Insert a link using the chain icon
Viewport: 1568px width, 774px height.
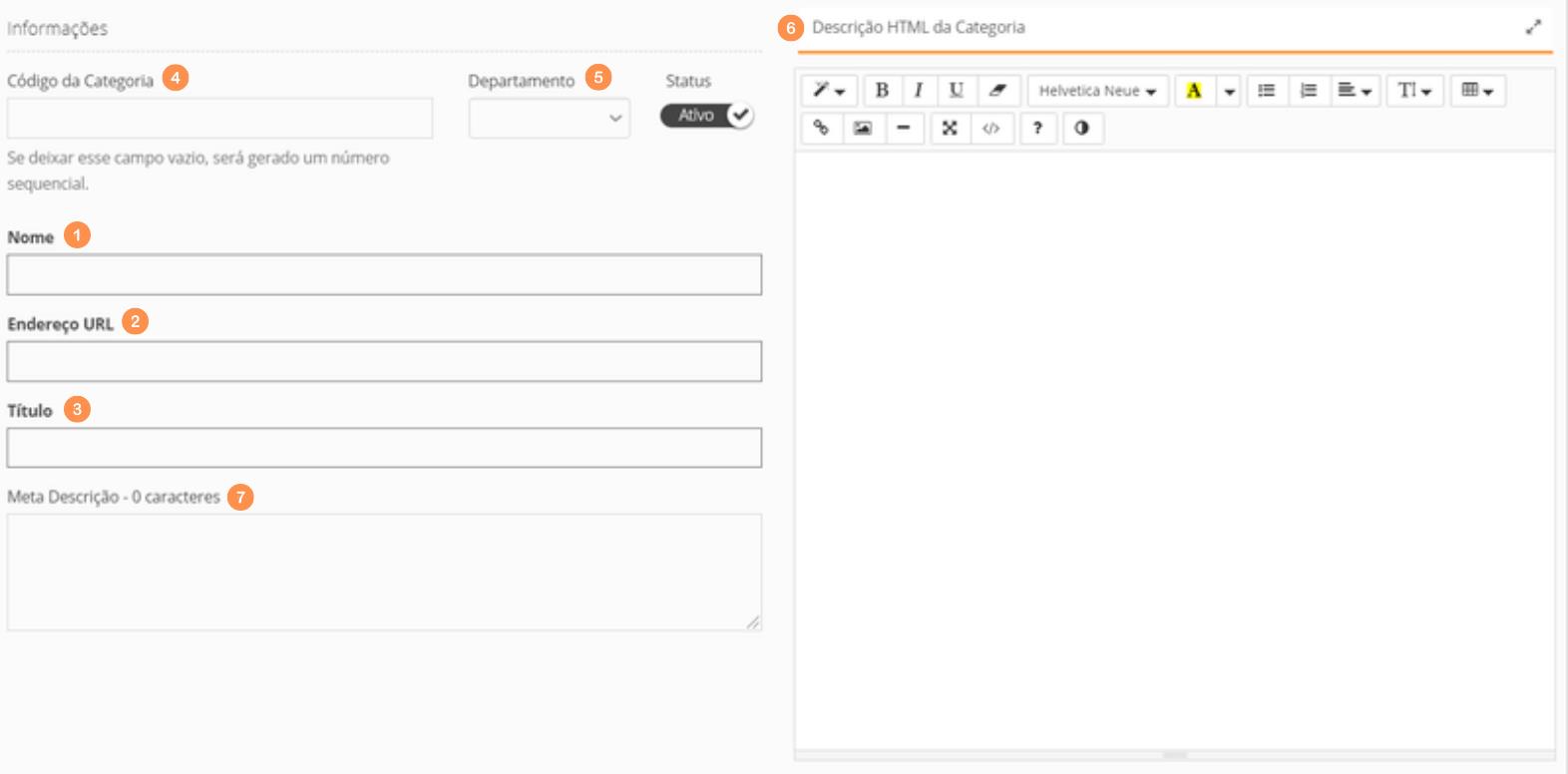click(821, 128)
